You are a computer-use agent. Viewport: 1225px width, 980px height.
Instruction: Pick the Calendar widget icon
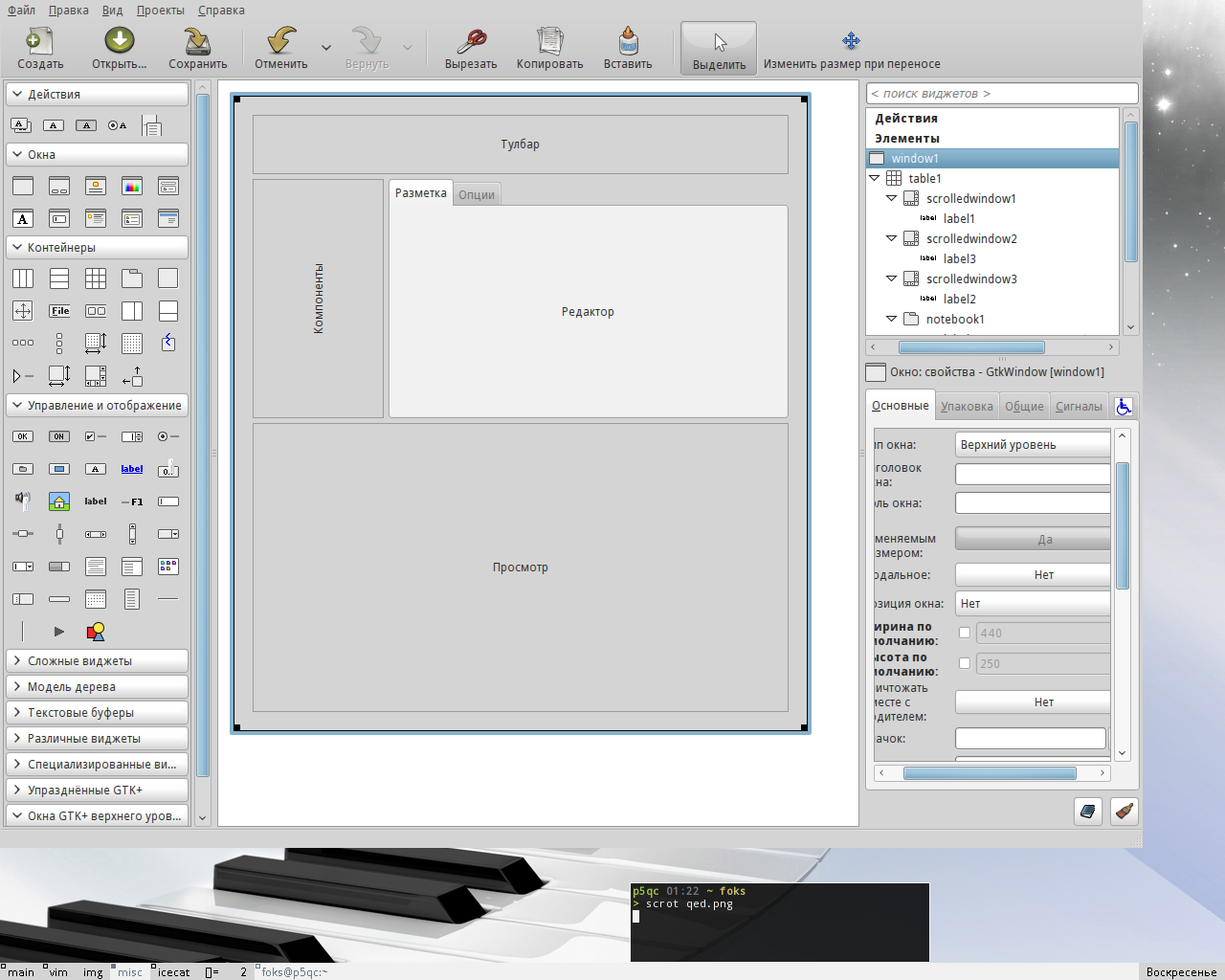(96, 599)
